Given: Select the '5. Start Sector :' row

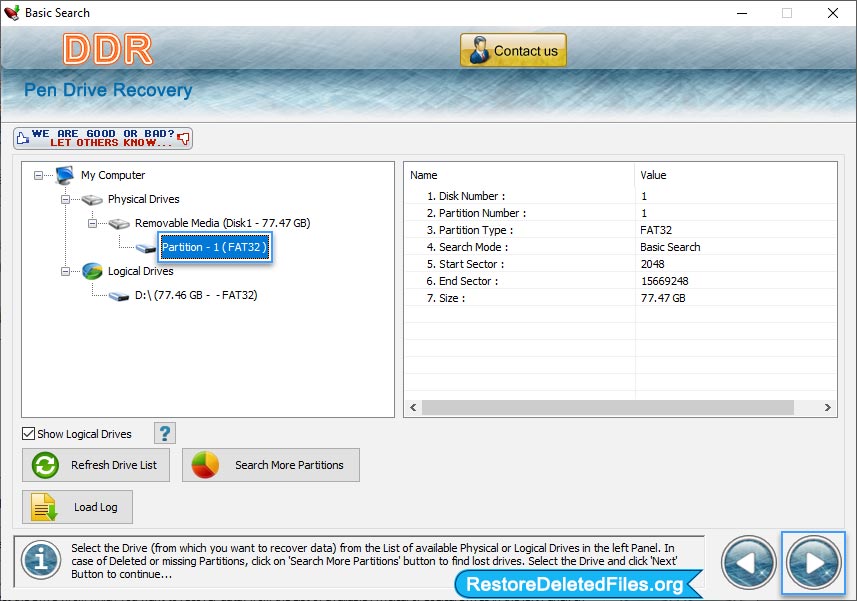Looking at the screenshot, I should tap(621, 263).
